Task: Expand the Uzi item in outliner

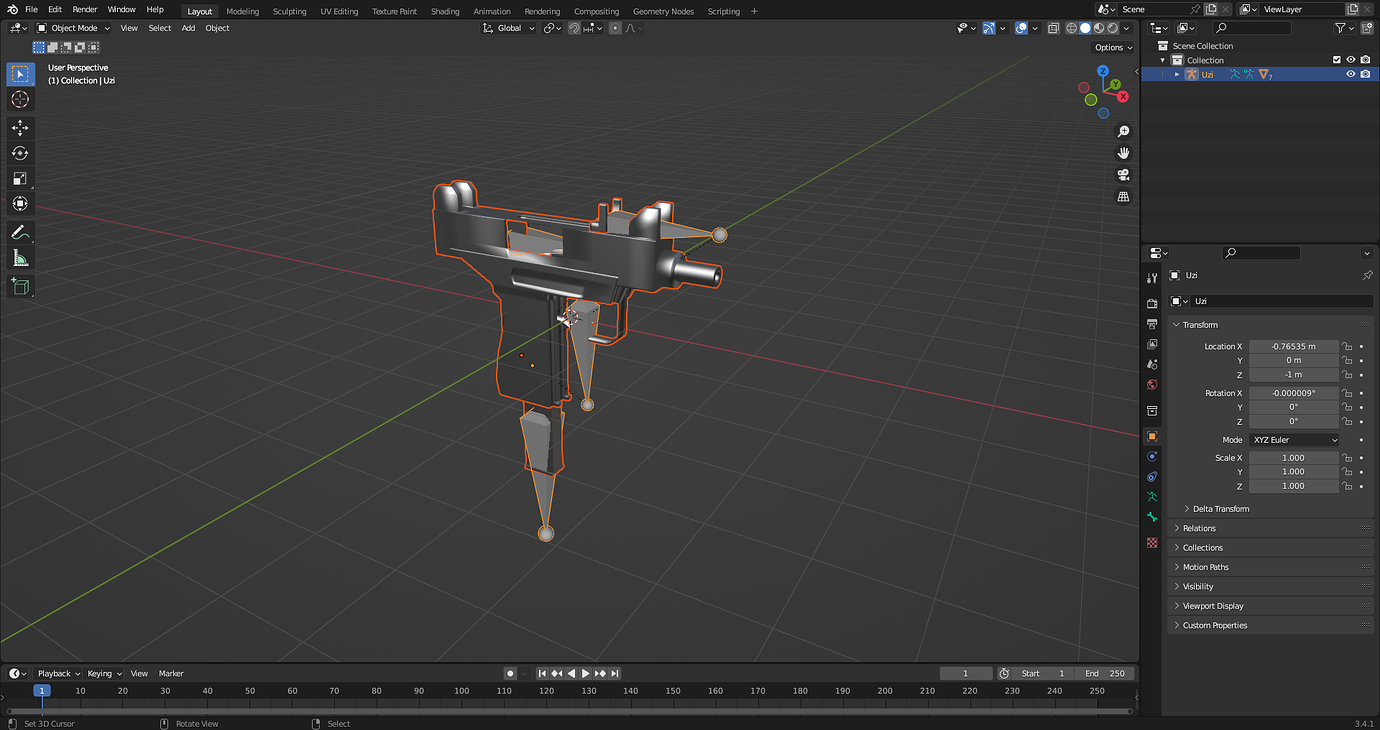Action: pyautogui.click(x=1177, y=74)
